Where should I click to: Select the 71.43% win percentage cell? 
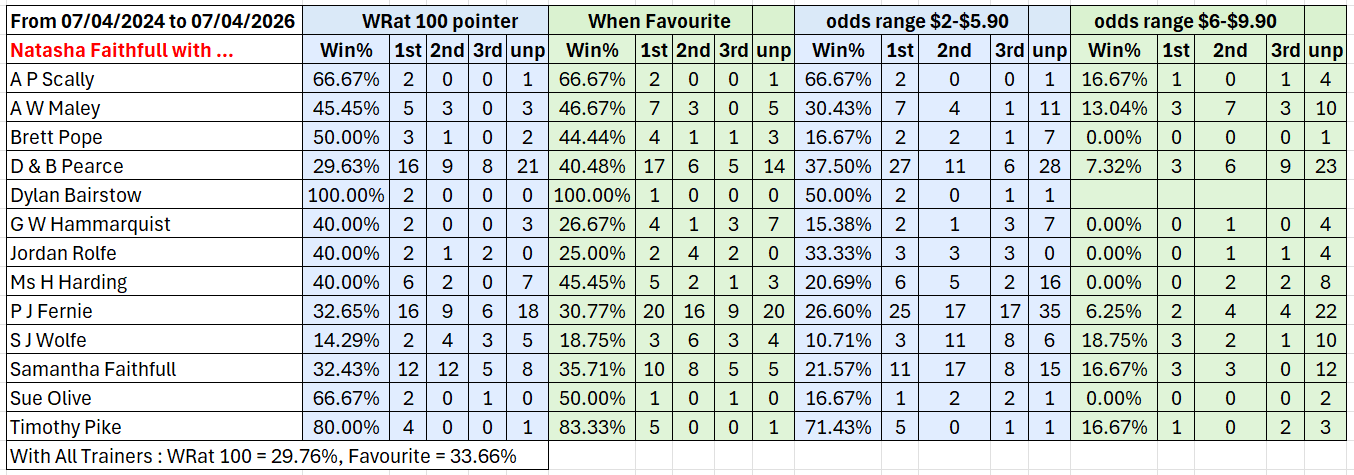(x=839, y=427)
